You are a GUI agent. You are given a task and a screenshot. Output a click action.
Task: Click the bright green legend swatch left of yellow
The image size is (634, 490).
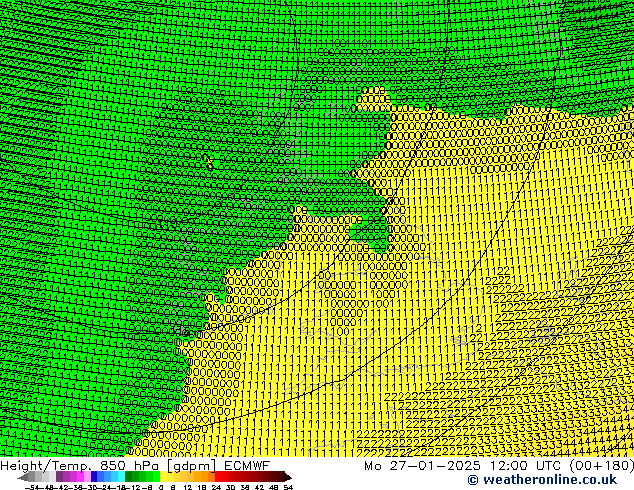pos(156,476)
